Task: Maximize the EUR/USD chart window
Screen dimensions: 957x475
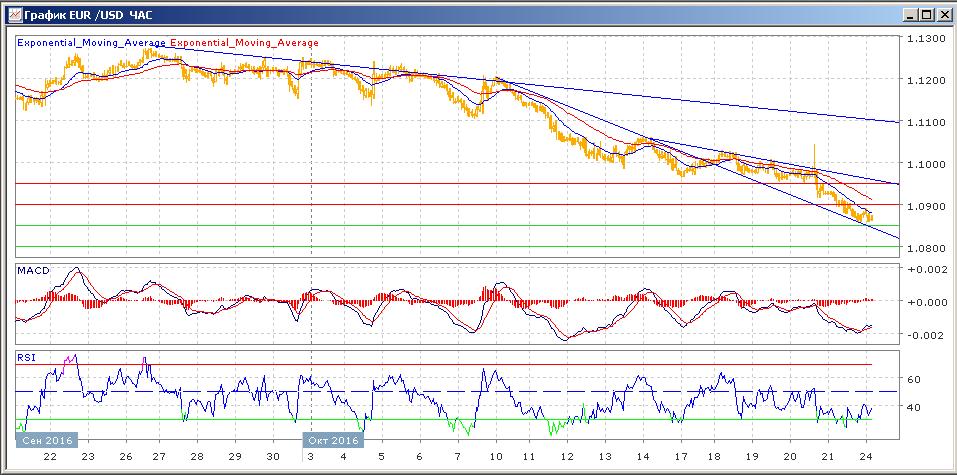Action: tap(927, 15)
